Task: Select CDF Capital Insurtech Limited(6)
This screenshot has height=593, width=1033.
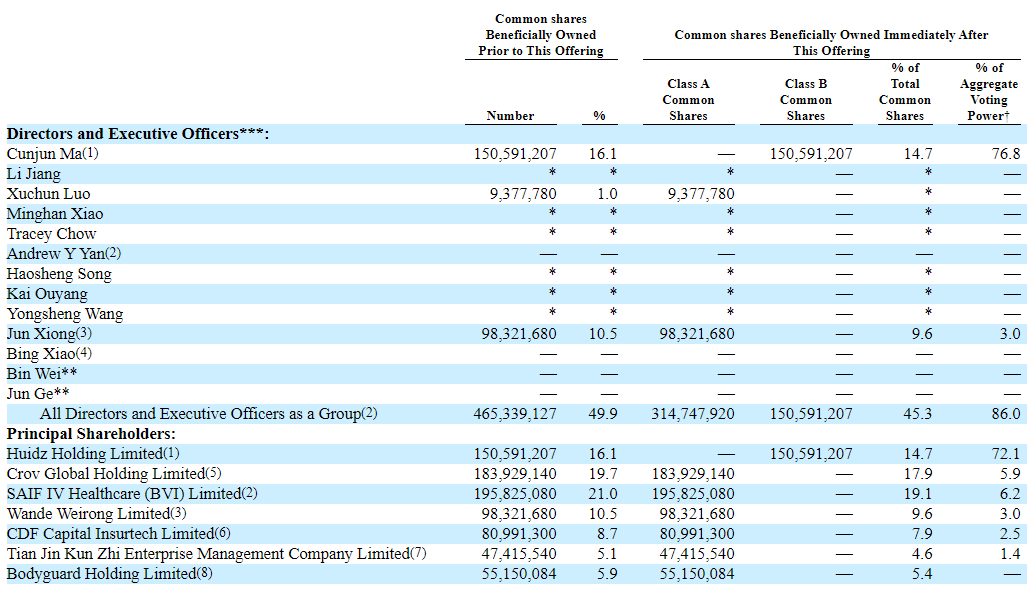Action: pyautogui.click(x=119, y=534)
